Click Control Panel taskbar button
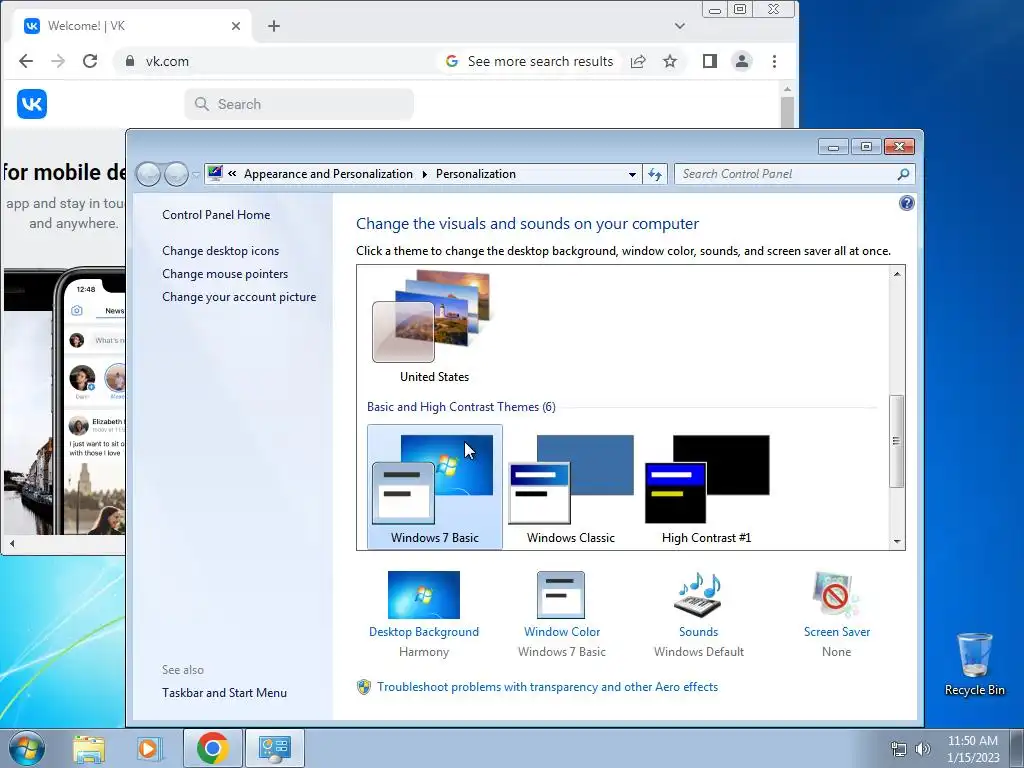Viewport: 1024px width, 768px height. (x=275, y=748)
